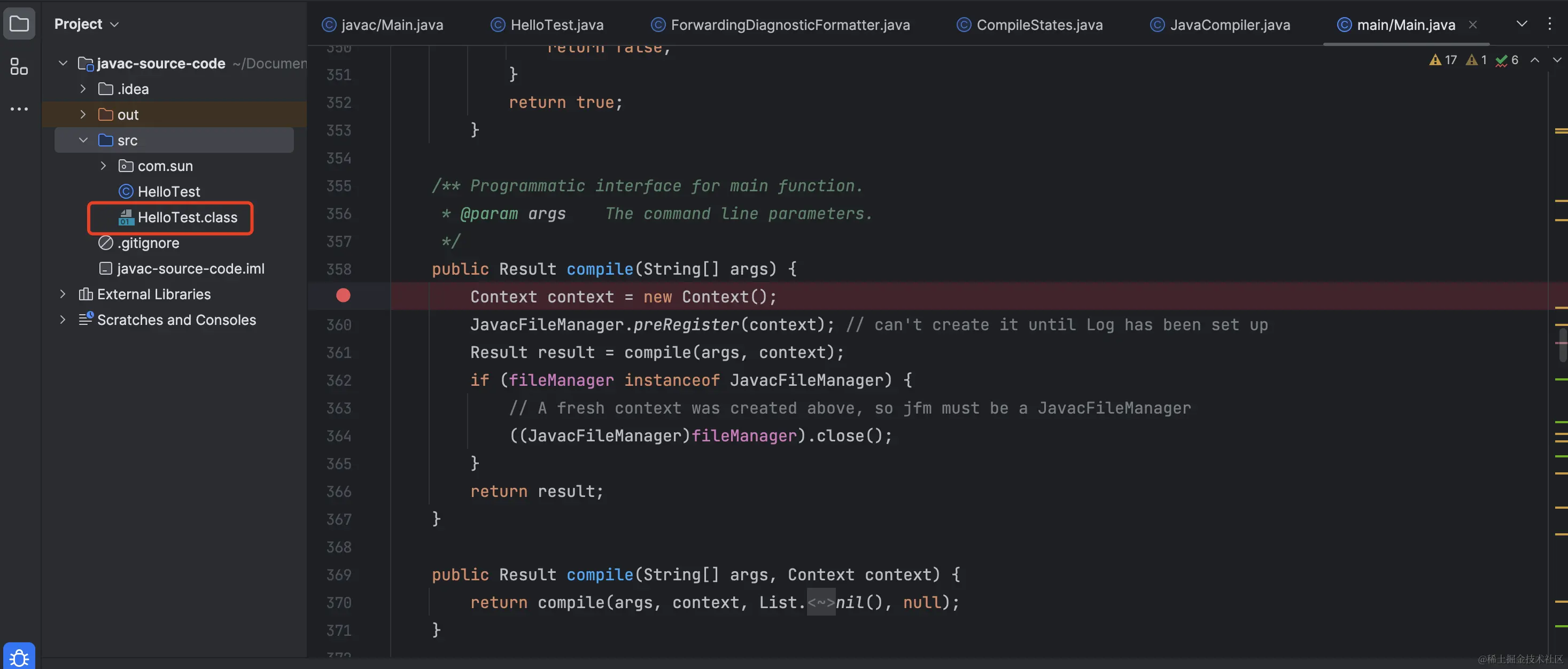
Task: Close the main/Main.java tab
Action: (x=1472, y=25)
